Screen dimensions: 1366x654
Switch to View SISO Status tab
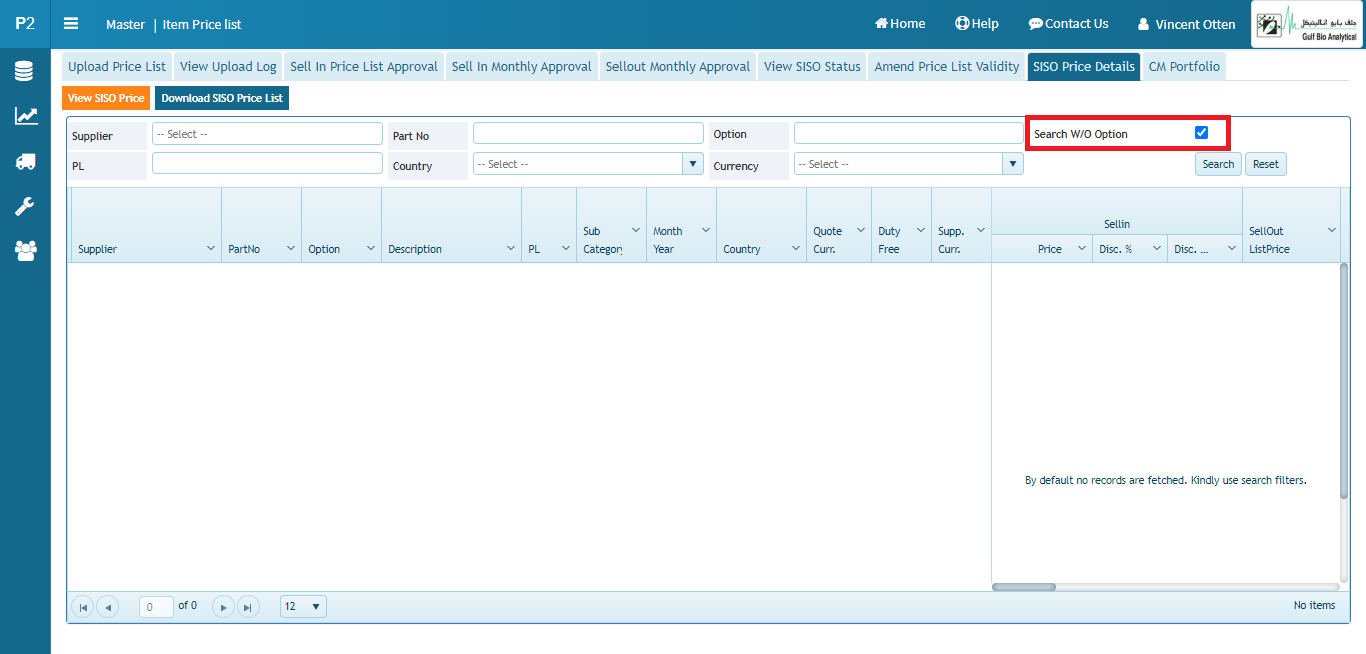812,66
